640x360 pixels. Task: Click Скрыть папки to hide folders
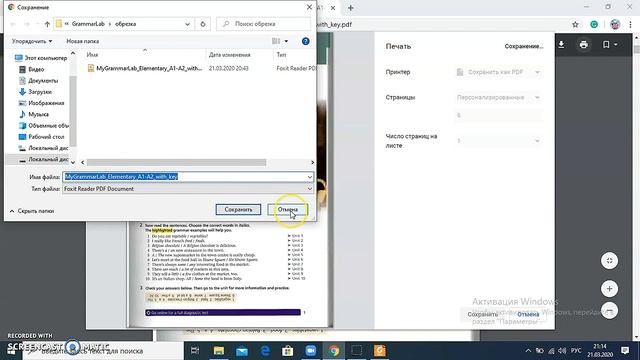pyautogui.click(x=32, y=211)
